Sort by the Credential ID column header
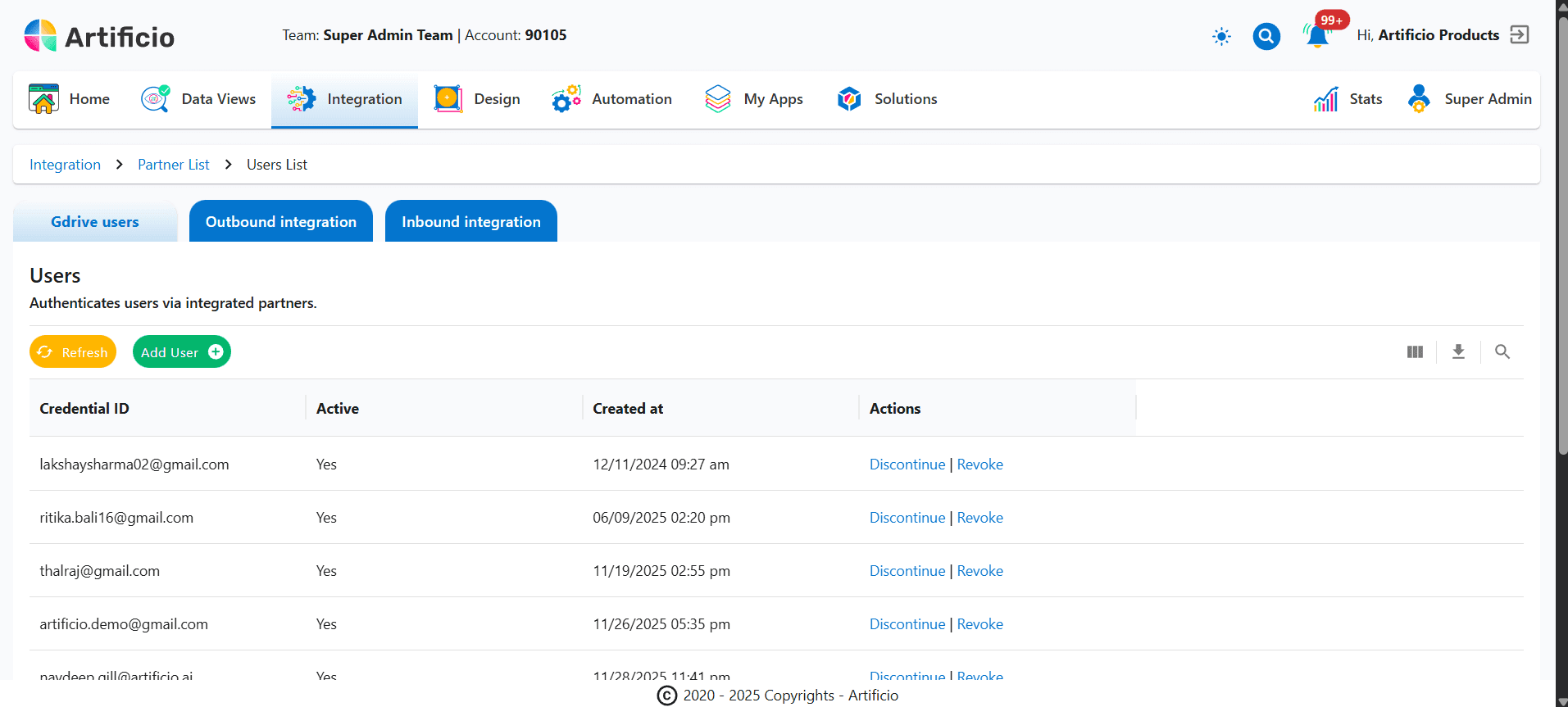This screenshot has width=1568, height=707. (84, 409)
